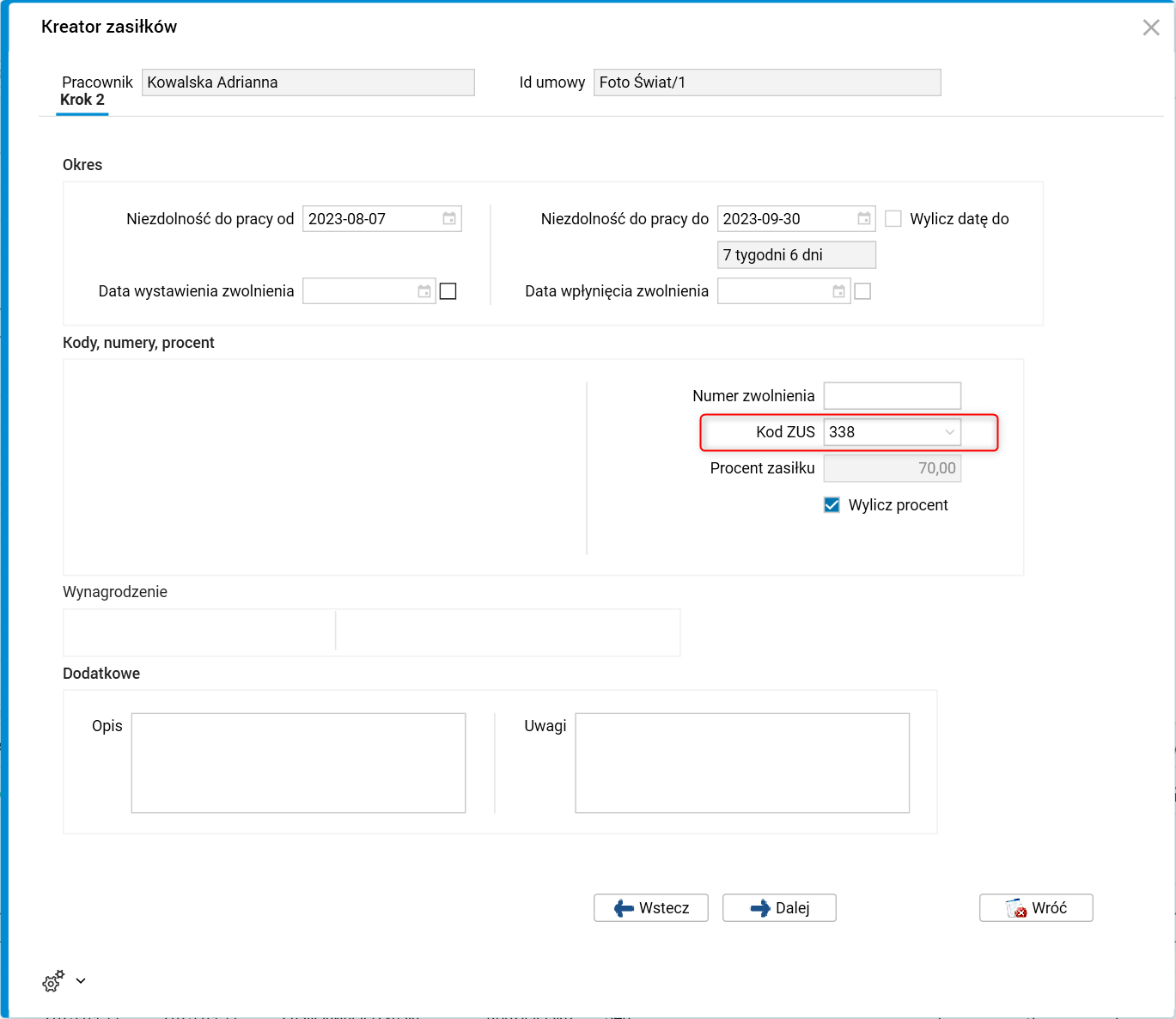Go to next step with Dalej
This screenshot has height=1019, width=1176.
click(779, 908)
